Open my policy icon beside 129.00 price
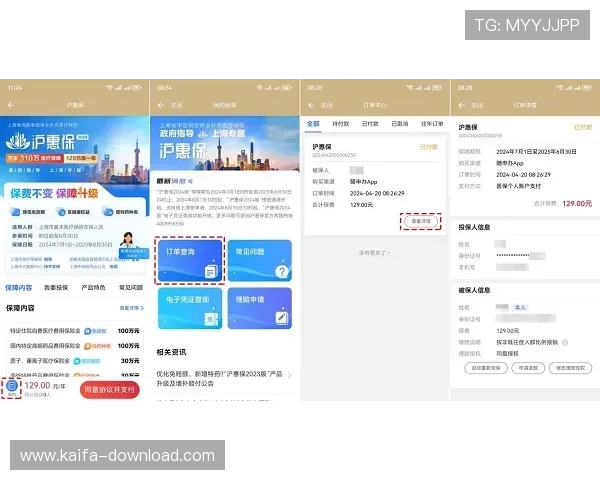Image resolution: width=600 pixels, height=480 pixels. click(12, 387)
